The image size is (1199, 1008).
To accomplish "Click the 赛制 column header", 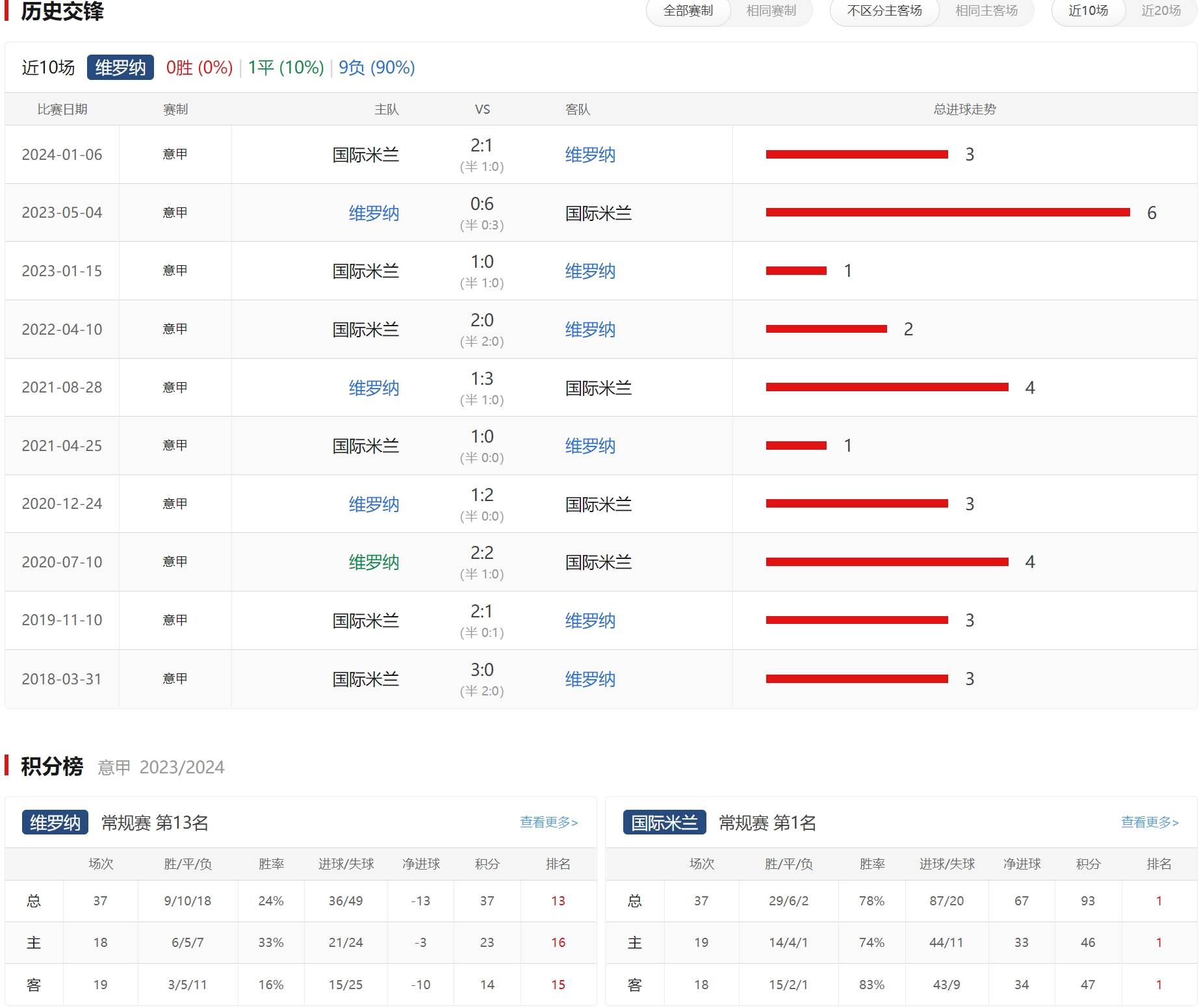I will coord(175,109).
